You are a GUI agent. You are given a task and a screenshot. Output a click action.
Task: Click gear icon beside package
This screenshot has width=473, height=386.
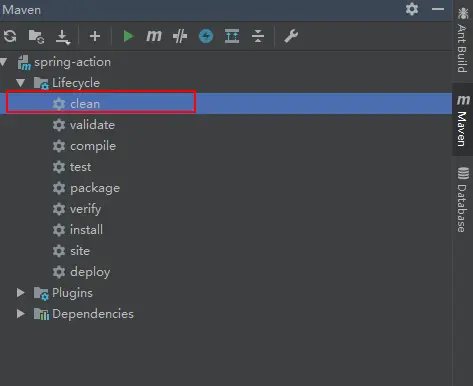(x=59, y=188)
